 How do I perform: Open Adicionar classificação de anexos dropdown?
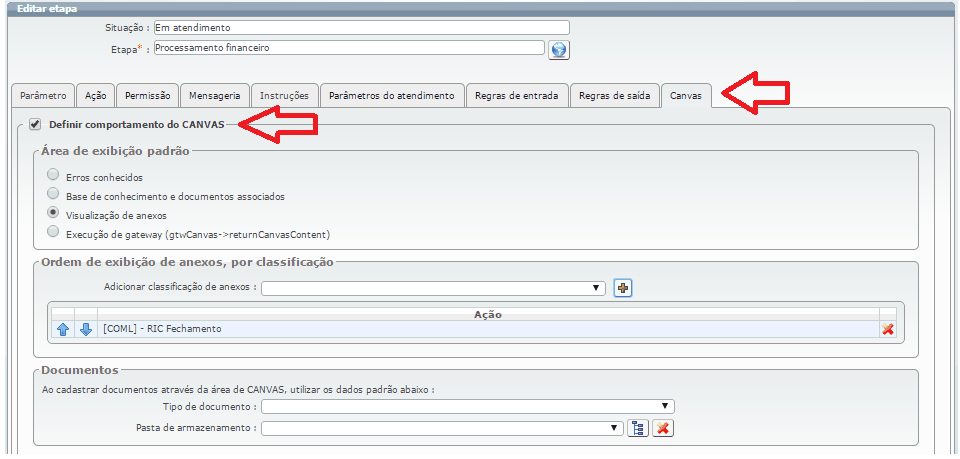[433, 288]
